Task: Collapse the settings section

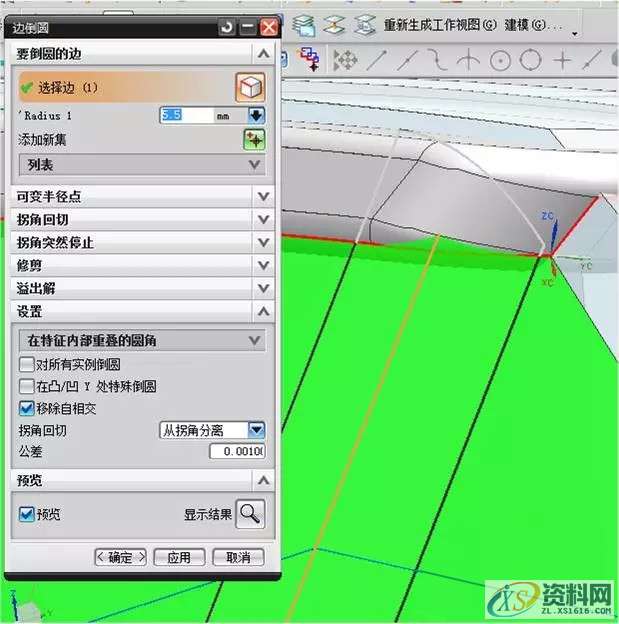Action: pyautogui.click(x=263, y=311)
